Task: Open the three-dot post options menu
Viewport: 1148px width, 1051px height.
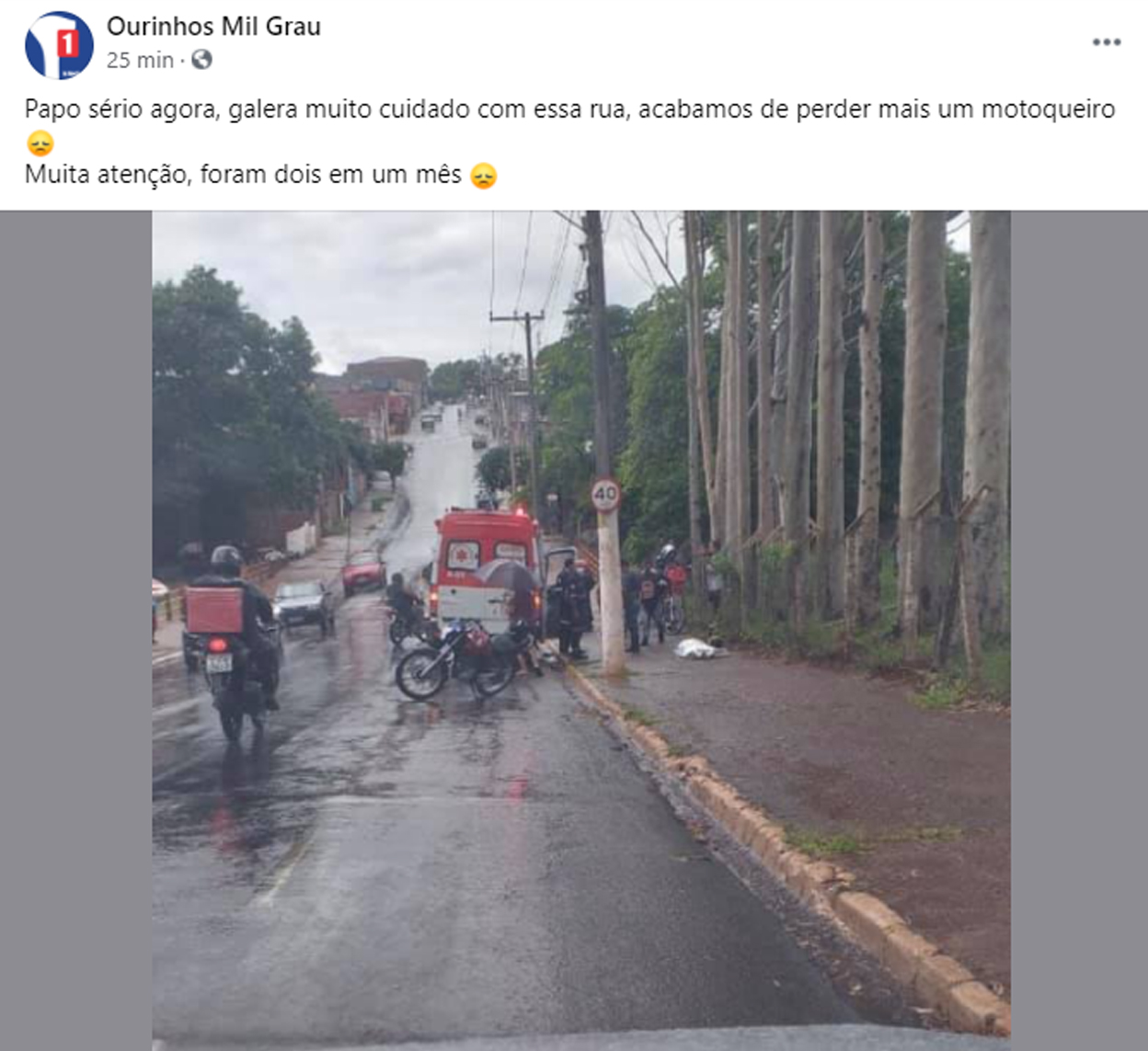Action: pos(1107,42)
